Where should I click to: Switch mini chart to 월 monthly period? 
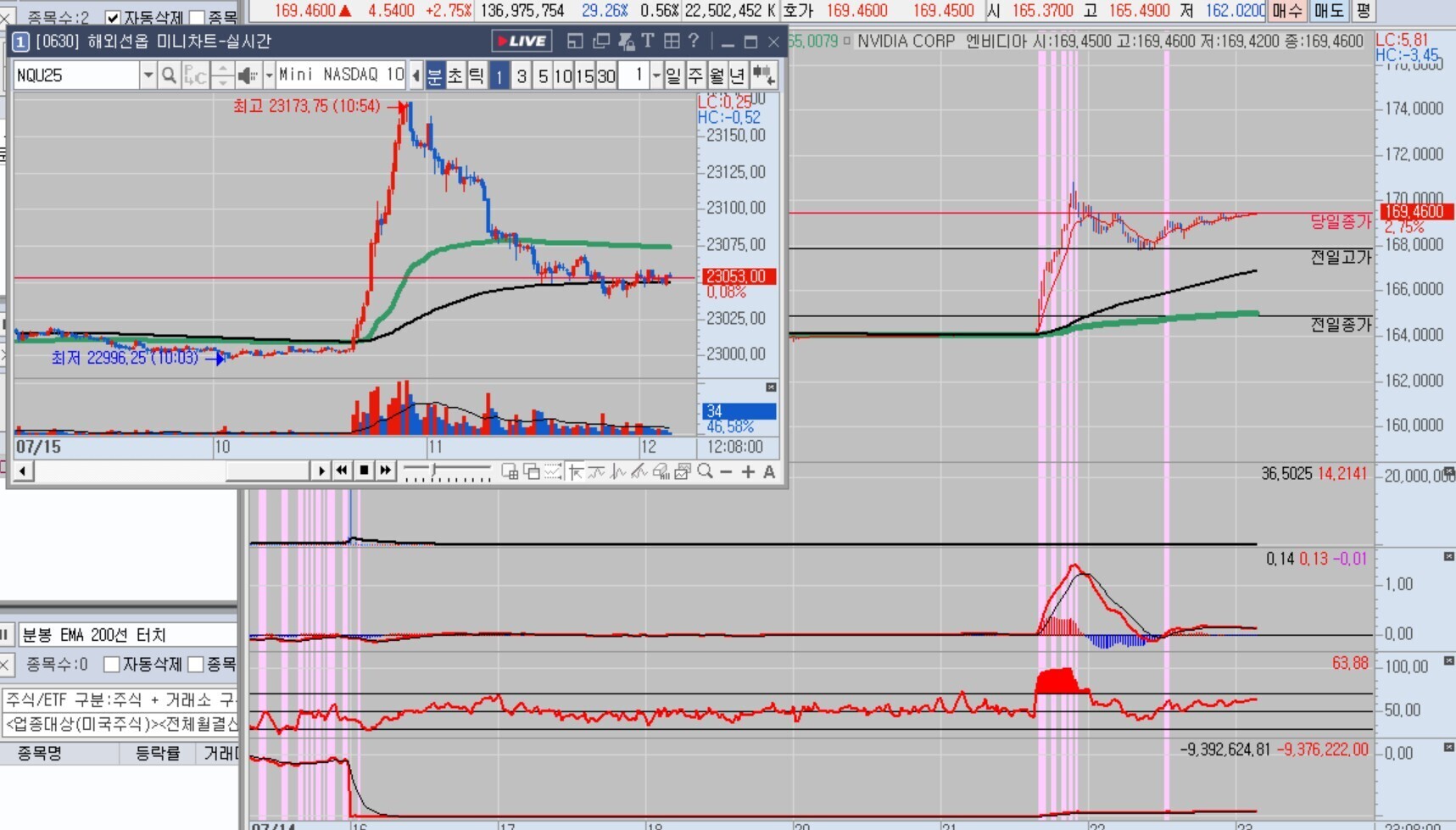point(717,75)
